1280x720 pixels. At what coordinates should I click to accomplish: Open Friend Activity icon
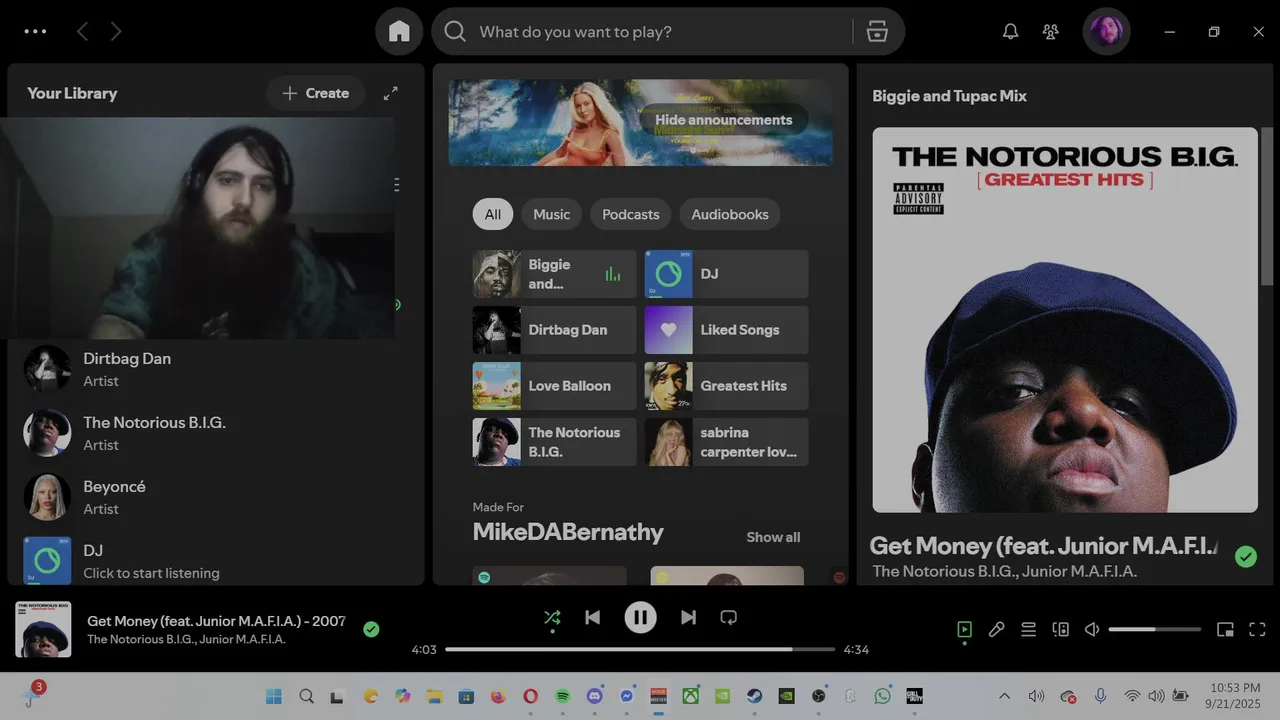pyautogui.click(x=1050, y=32)
